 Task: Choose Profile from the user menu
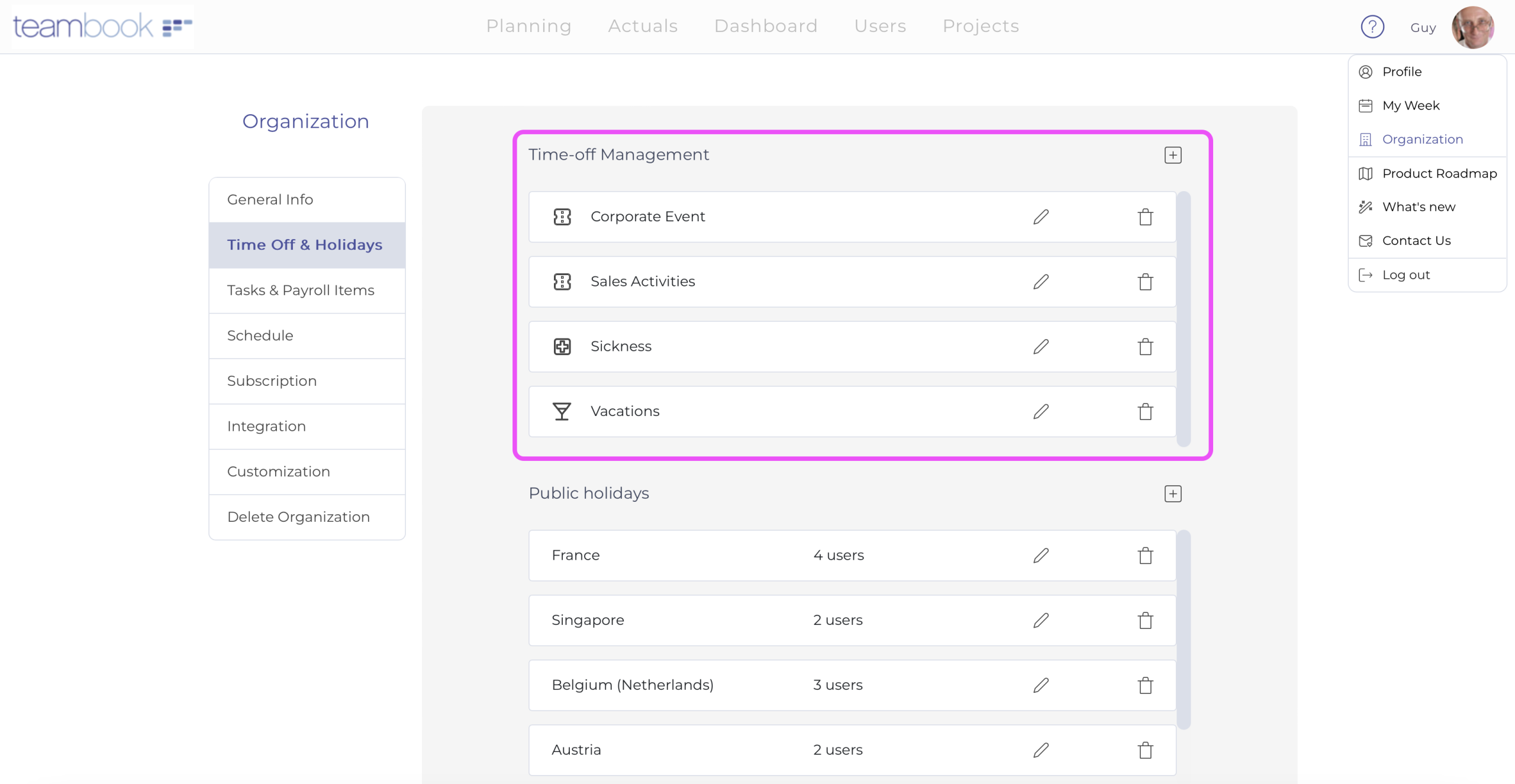pos(1401,72)
